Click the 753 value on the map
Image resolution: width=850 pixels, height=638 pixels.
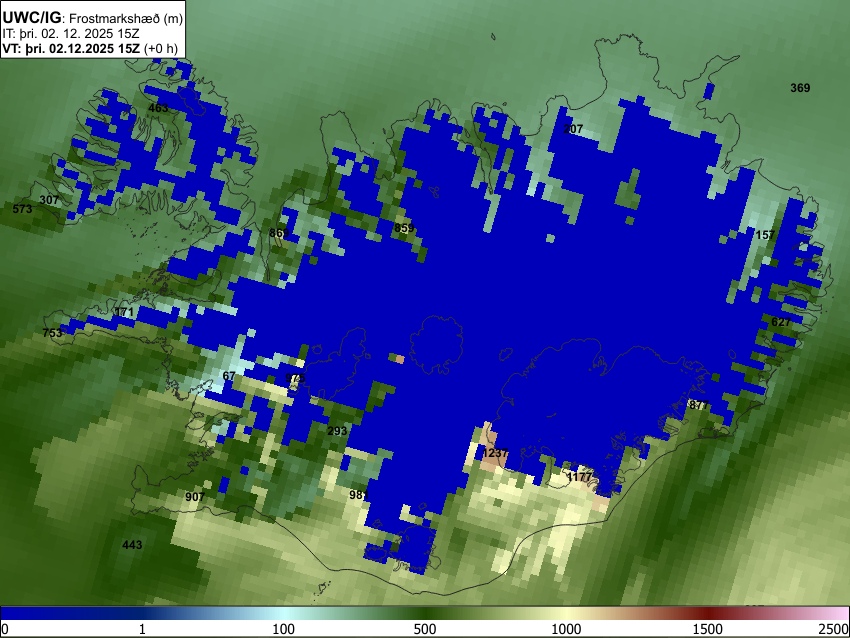pos(52,333)
